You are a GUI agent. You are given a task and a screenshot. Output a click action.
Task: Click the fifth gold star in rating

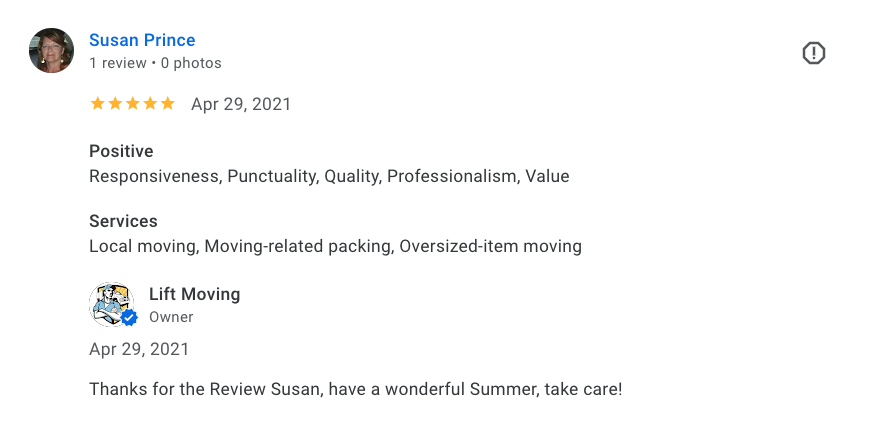pos(168,103)
